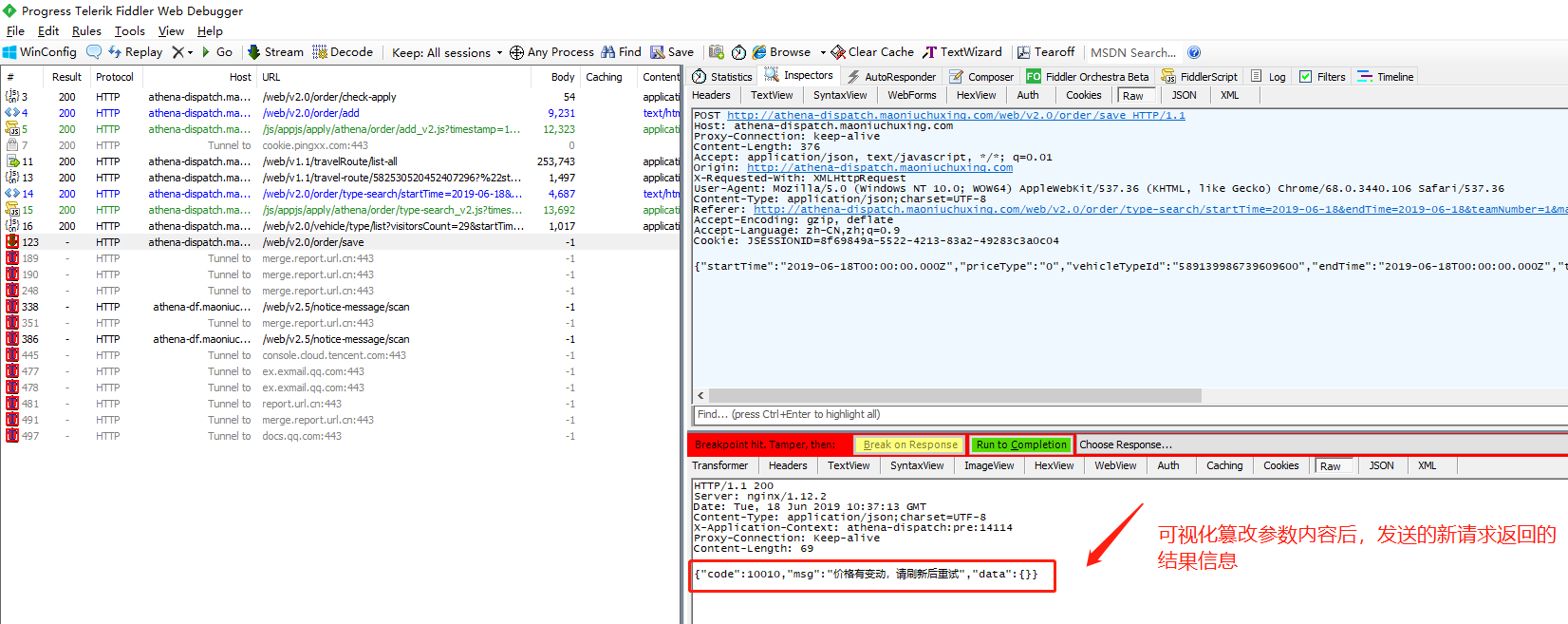This screenshot has height=624, width=1568.
Task: Click the session 338 breakpoint icon
Action: pos(12,307)
